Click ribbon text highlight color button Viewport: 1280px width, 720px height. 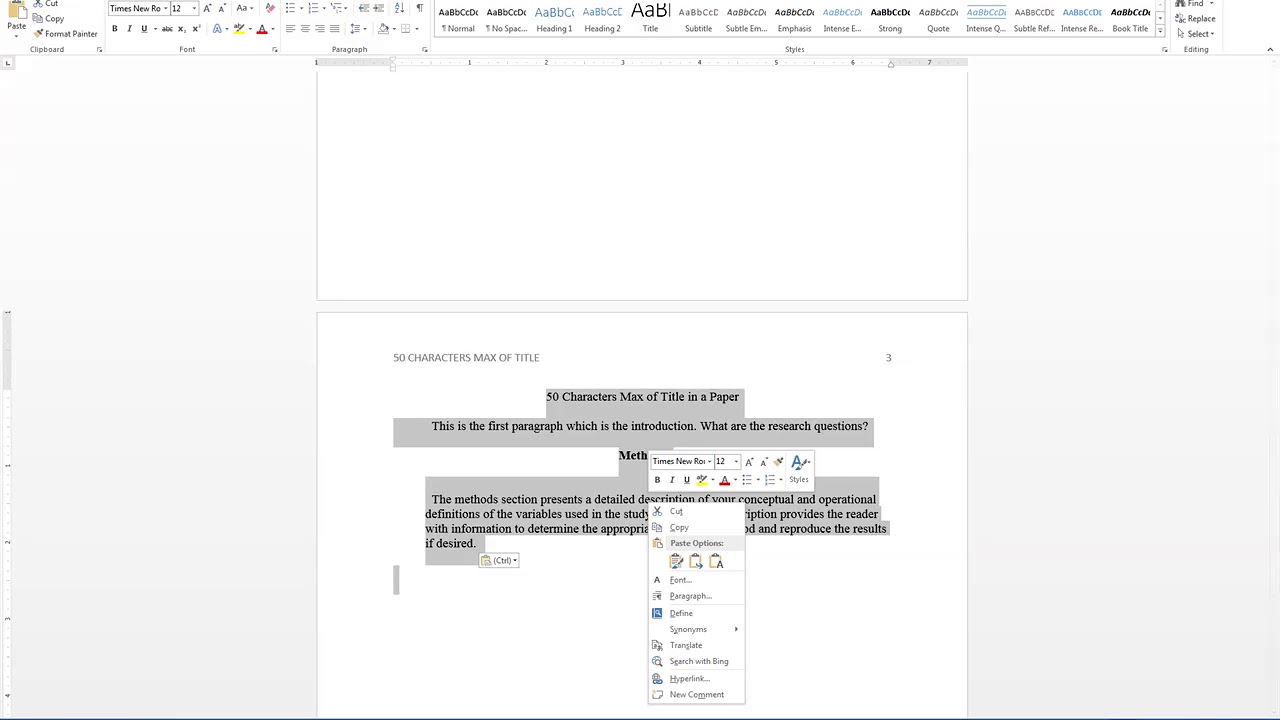(241, 29)
